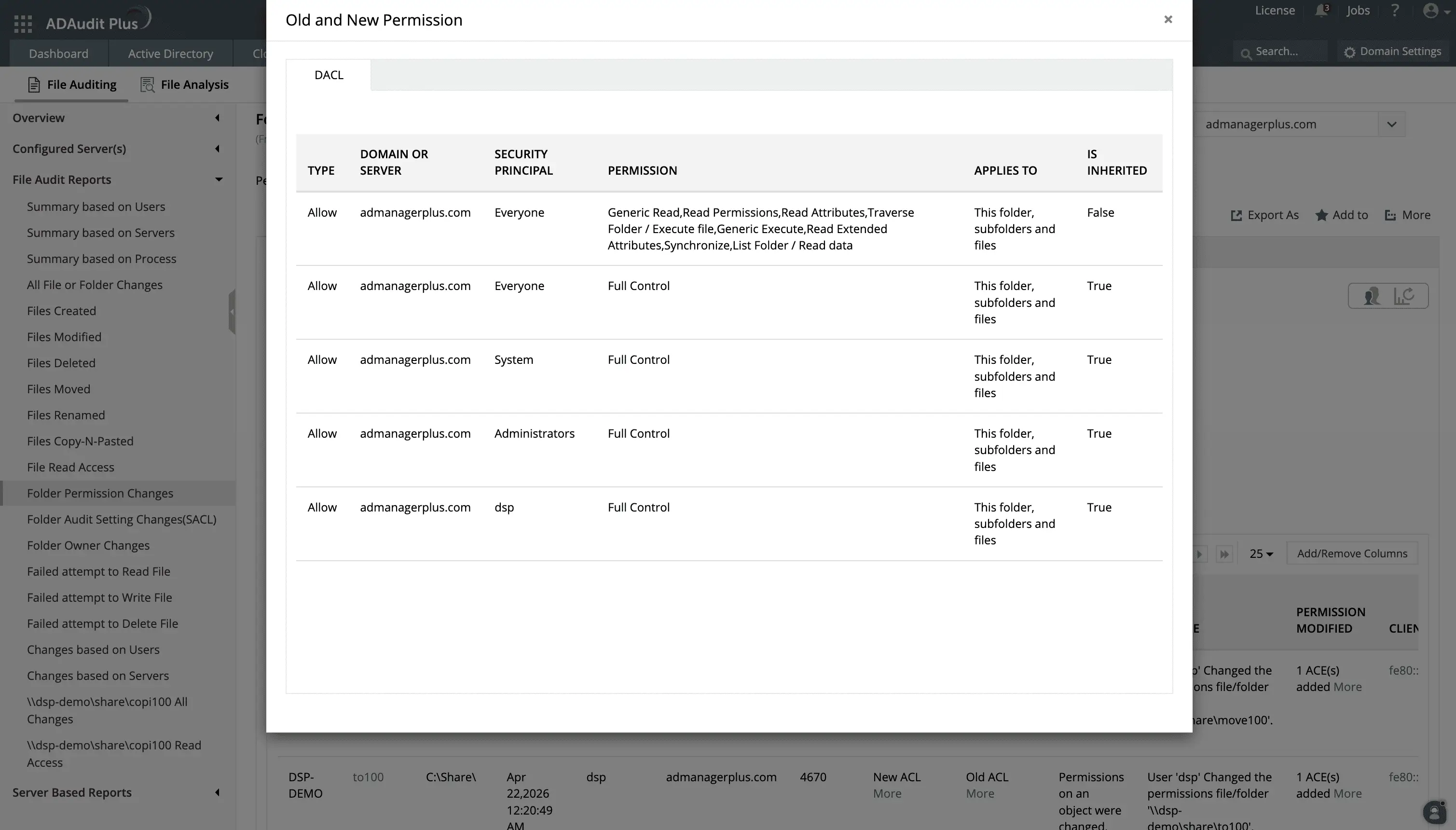Click the Search input field

tap(1281, 51)
